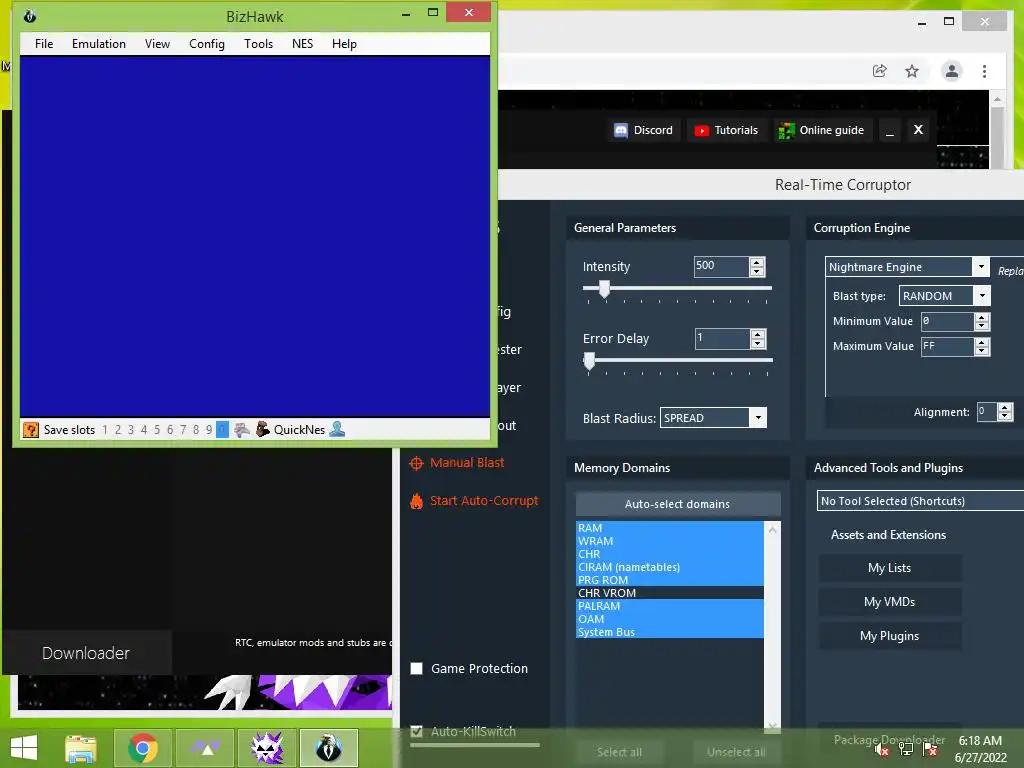Screen dimensions: 1024x768
Task: Open the browser profile avatar
Action: (952, 71)
